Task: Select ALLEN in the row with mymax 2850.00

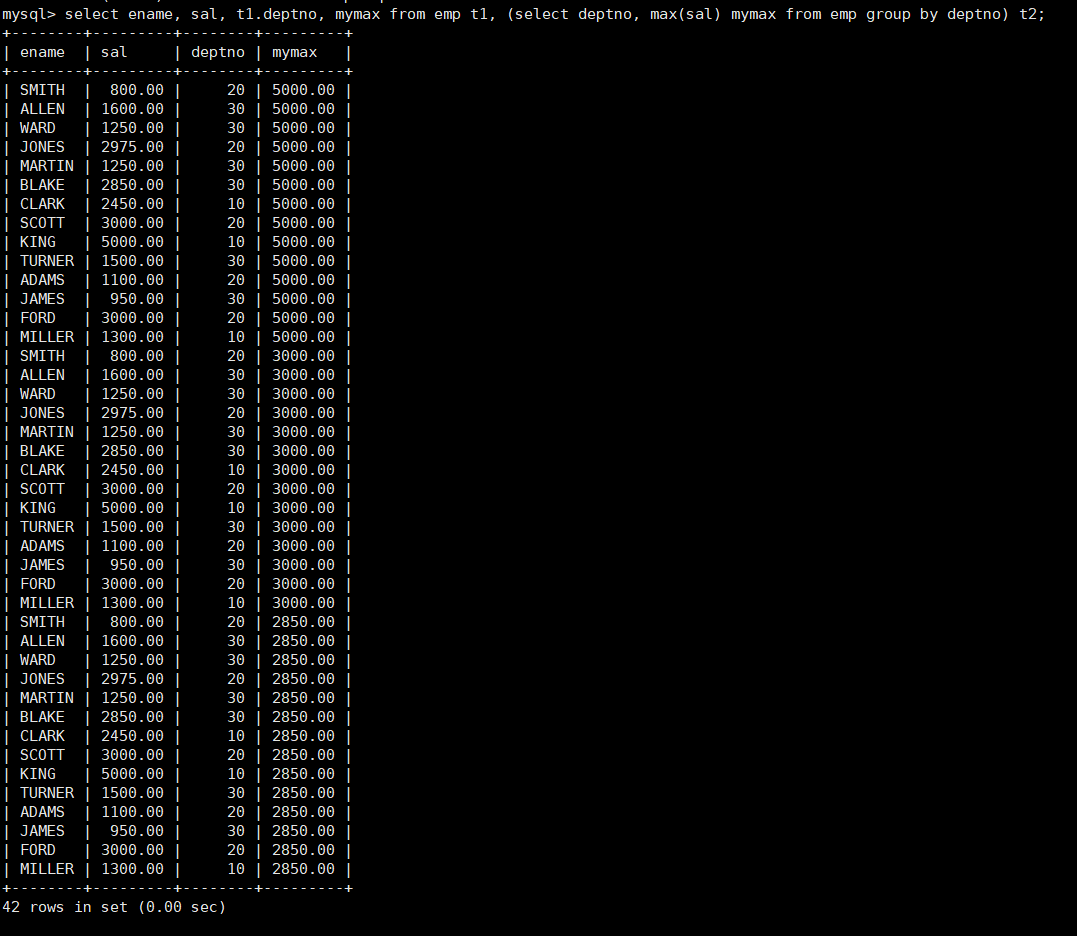Action: (42, 641)
